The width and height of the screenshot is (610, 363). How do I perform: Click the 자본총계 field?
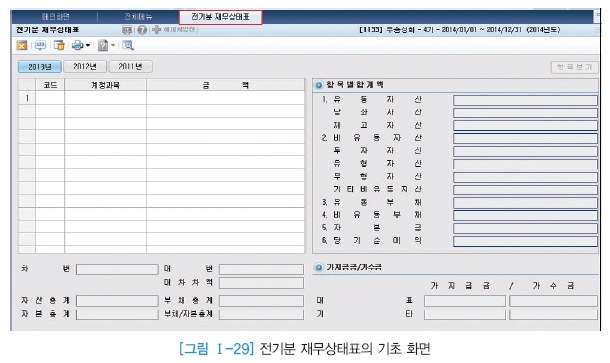(117, 314)
